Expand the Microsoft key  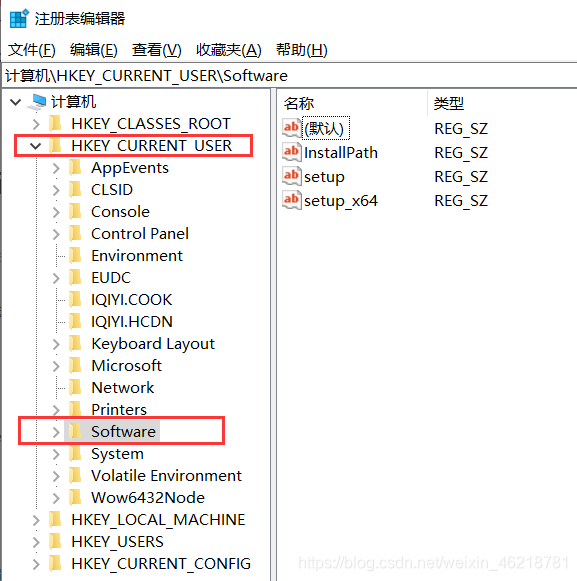[56, 366]
